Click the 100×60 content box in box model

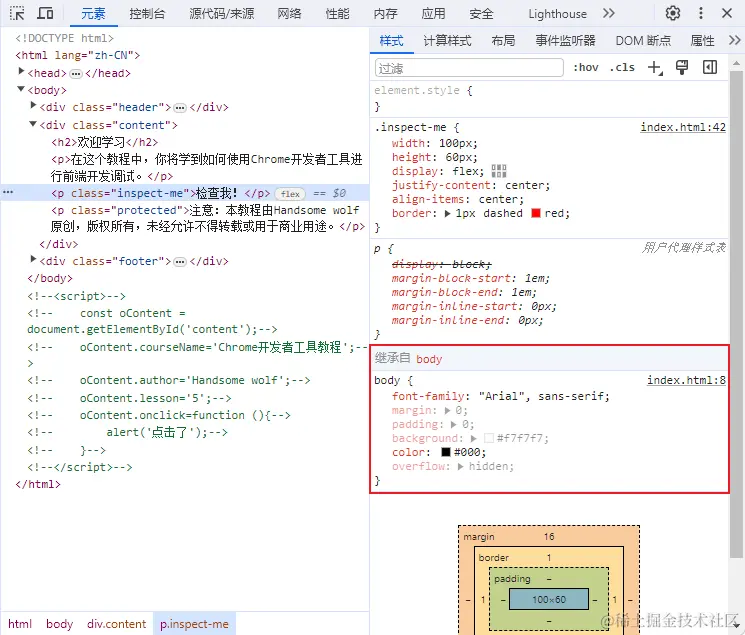pyautogui.click(x=549, y=599)
